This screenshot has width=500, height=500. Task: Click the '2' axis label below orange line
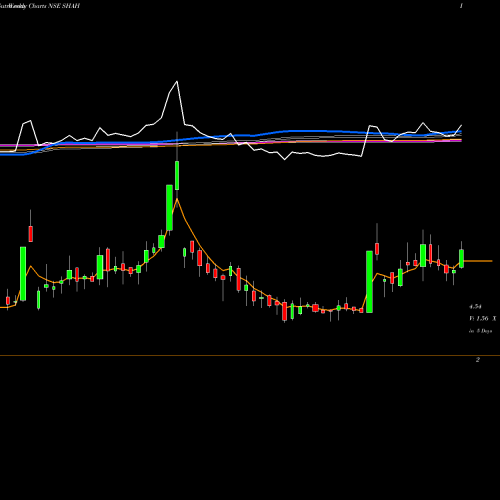(478, 360)
